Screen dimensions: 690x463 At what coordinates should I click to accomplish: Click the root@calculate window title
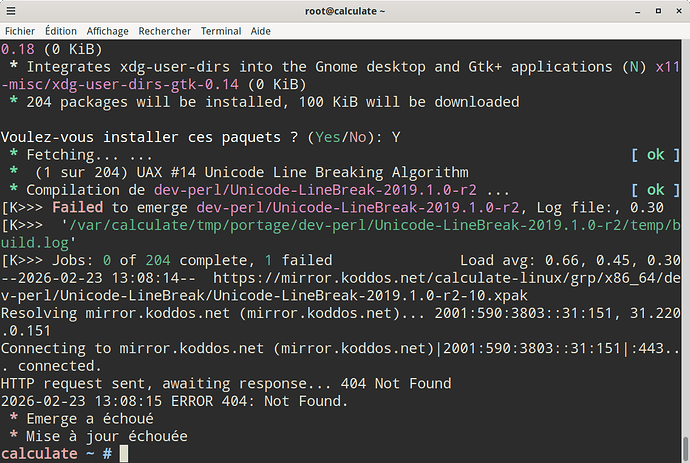(345, 11)
